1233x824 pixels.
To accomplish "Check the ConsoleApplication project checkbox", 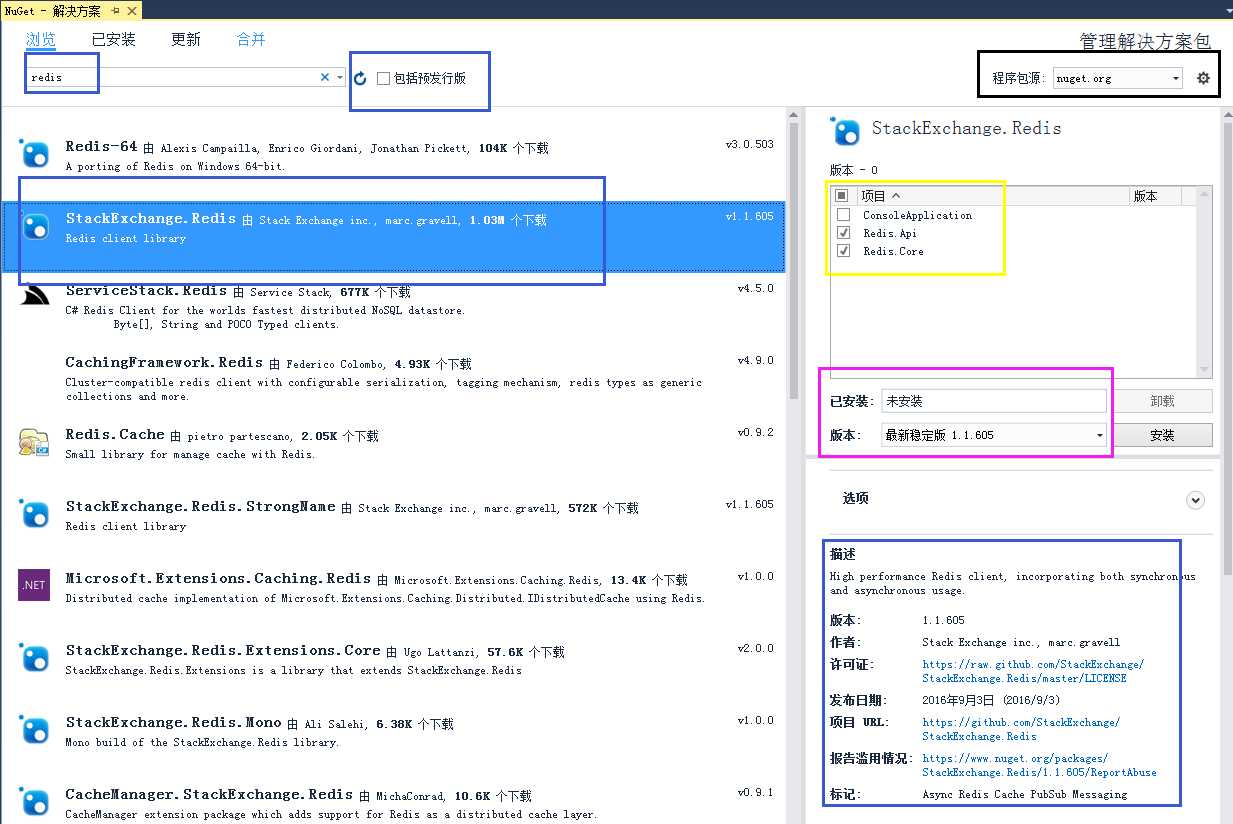I will click(843, 215).
